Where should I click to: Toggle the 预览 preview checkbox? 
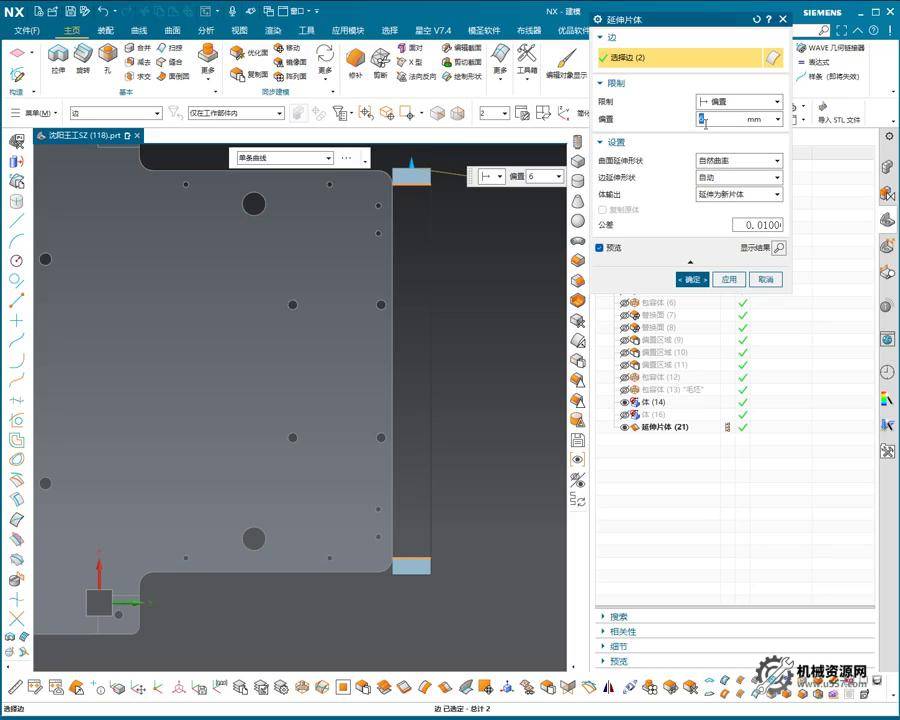(x=600, y=248)
